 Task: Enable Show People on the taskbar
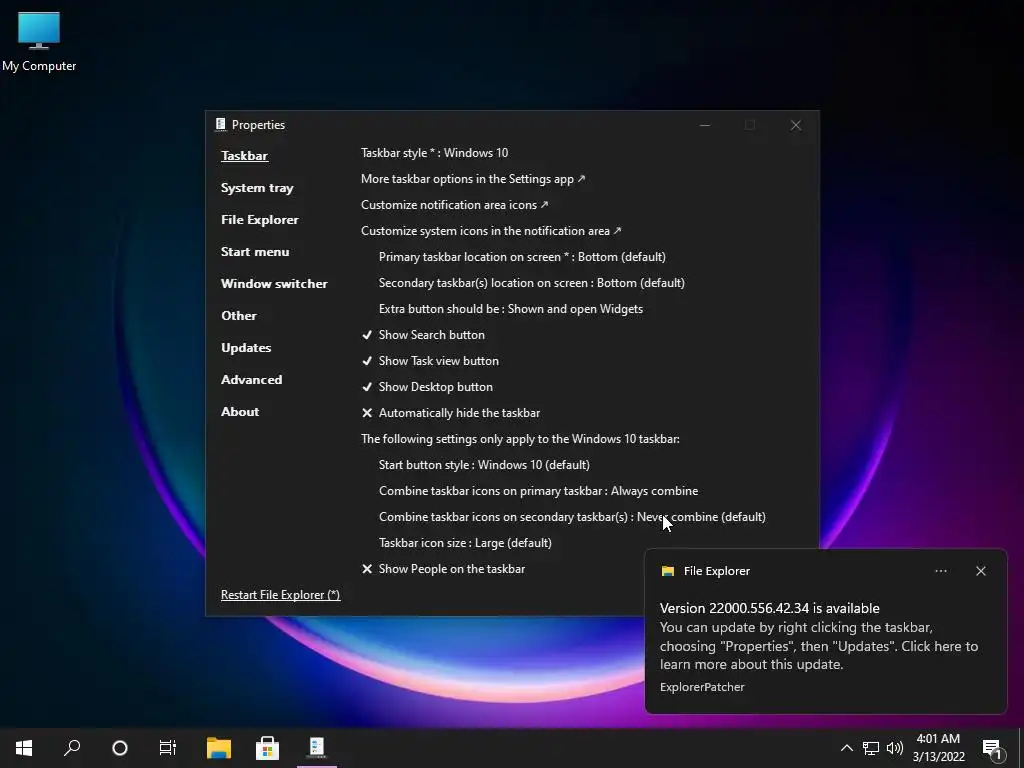click(x=443, y=569)
